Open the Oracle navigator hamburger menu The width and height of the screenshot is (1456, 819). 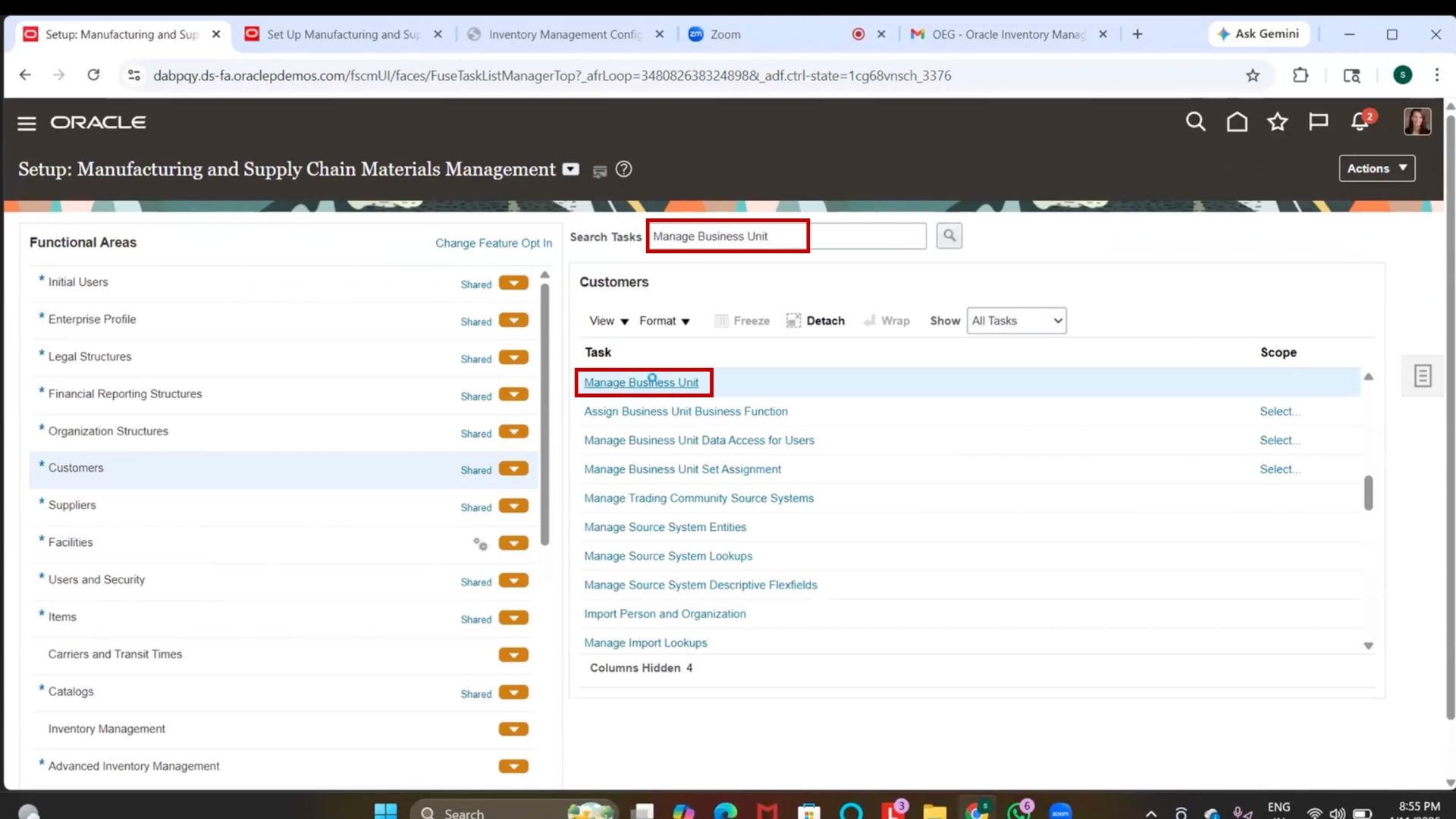coord(27,123)
